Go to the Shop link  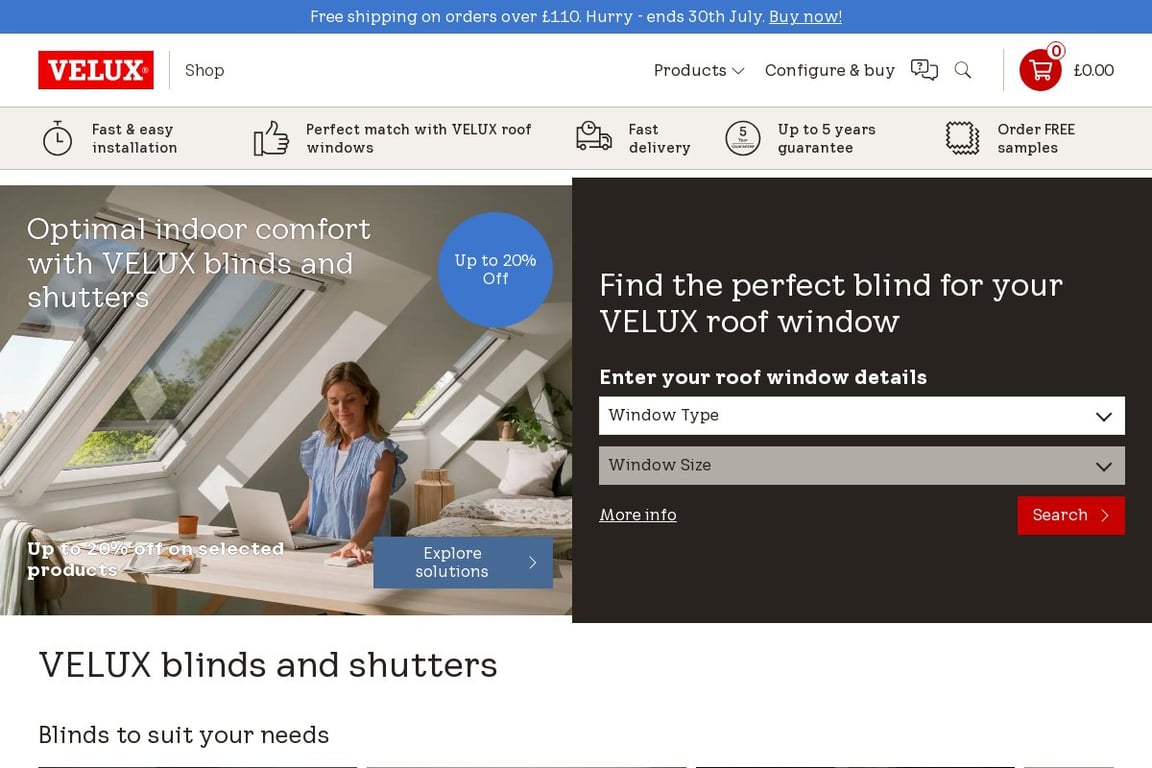[x=204, y=71]
